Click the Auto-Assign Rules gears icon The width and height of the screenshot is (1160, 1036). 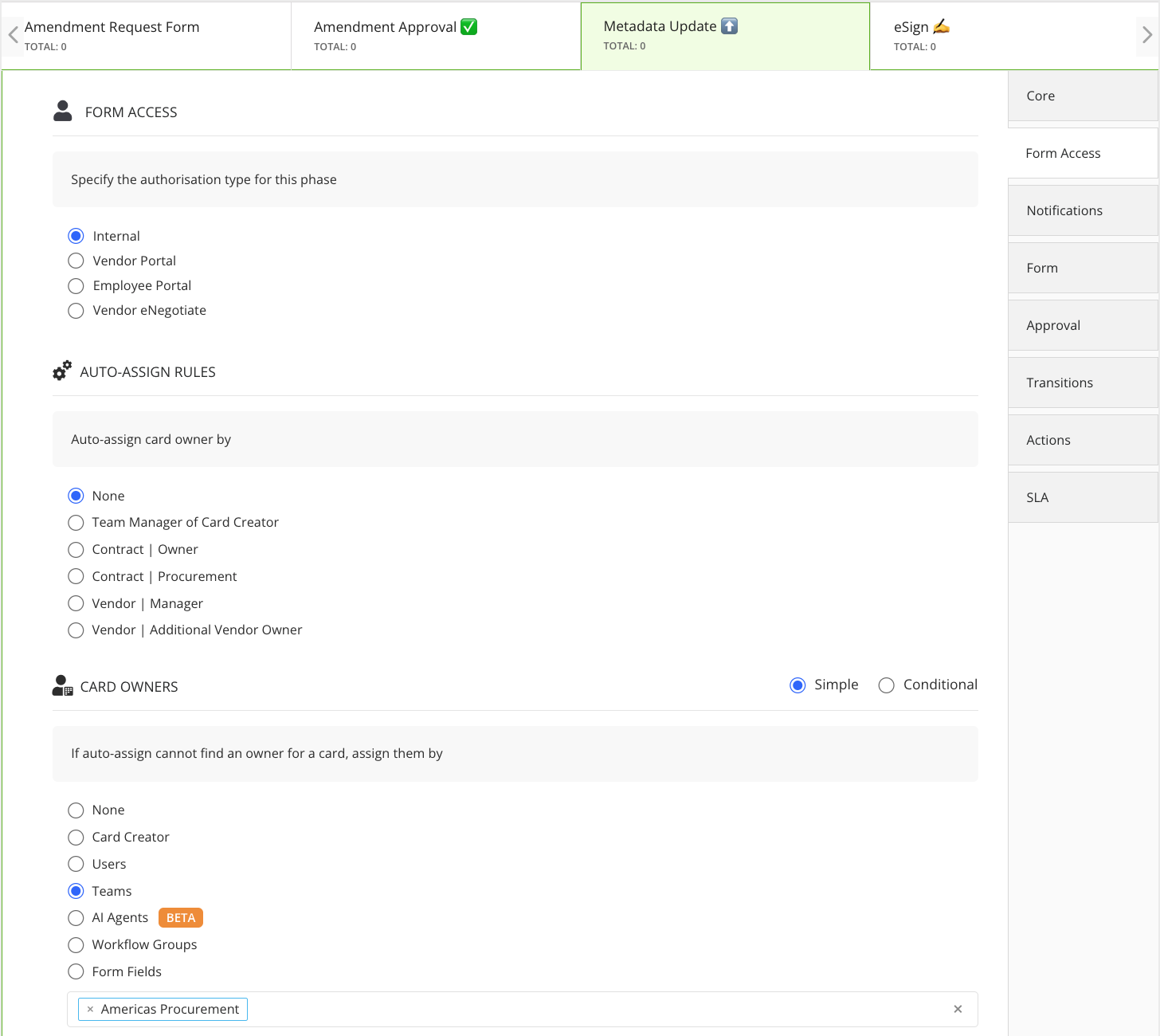[61, 370]
